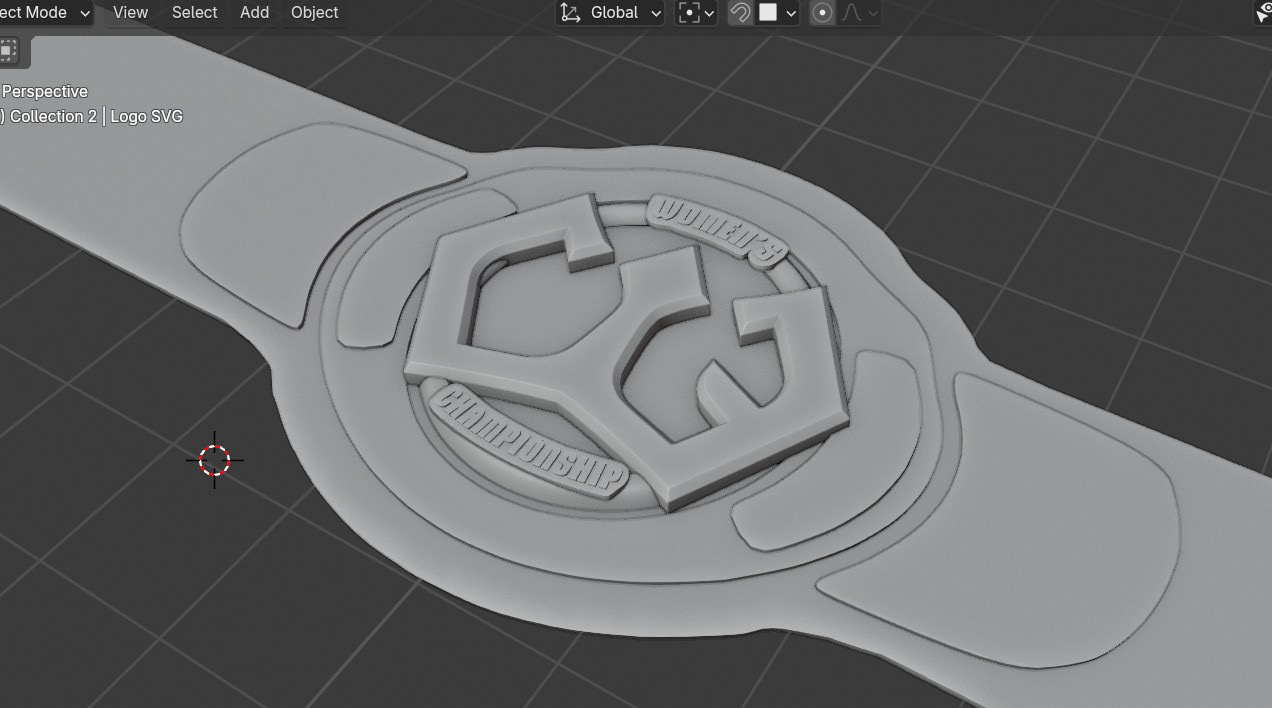Click the eye cursor icon at top right
This screenshot has height=708, width=1272.
point(1263,12)
